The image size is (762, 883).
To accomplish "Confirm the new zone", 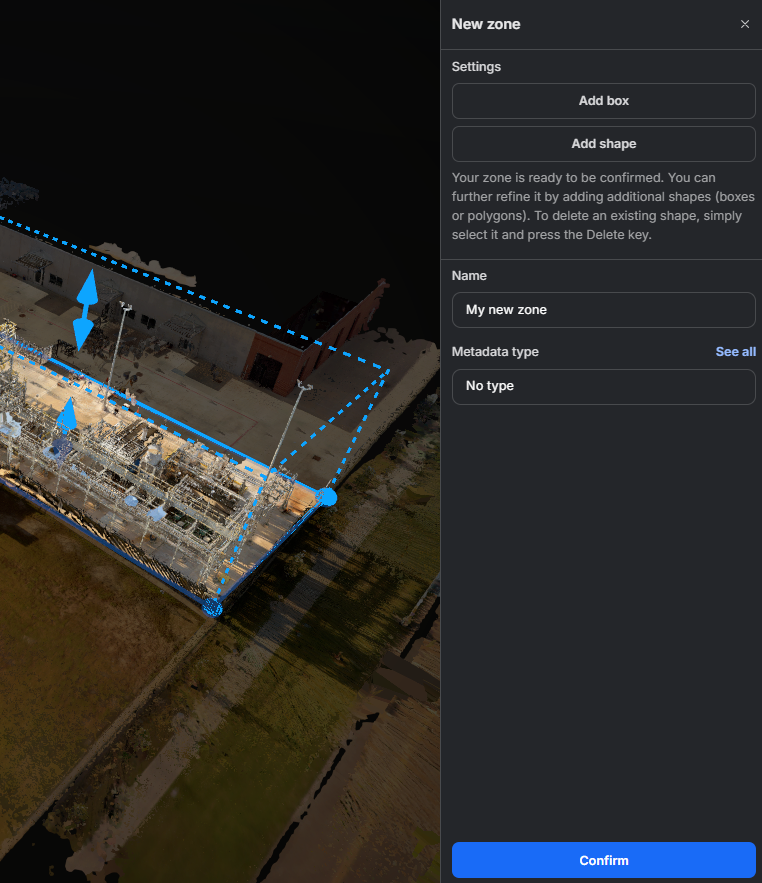I will (x=603, y=860).
